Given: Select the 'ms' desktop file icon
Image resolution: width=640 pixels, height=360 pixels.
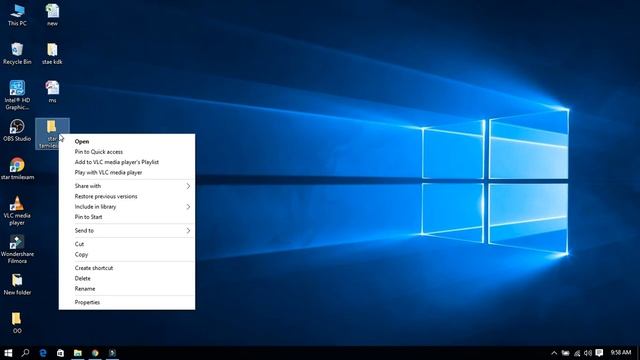Looking at the screenshot, I should point(52,92).
